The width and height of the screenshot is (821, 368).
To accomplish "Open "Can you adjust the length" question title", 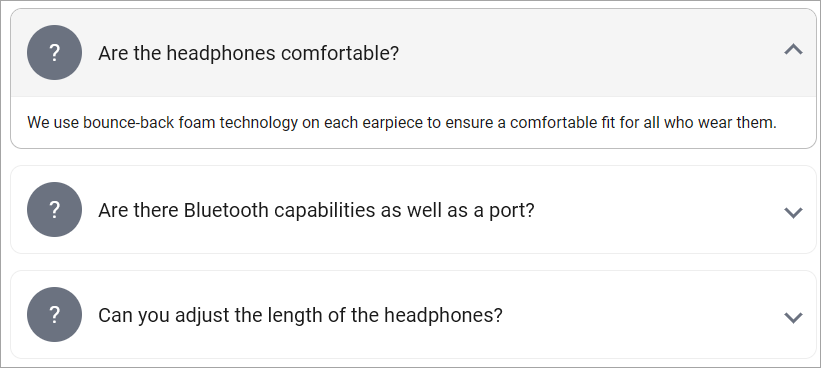I will (301, 315).
